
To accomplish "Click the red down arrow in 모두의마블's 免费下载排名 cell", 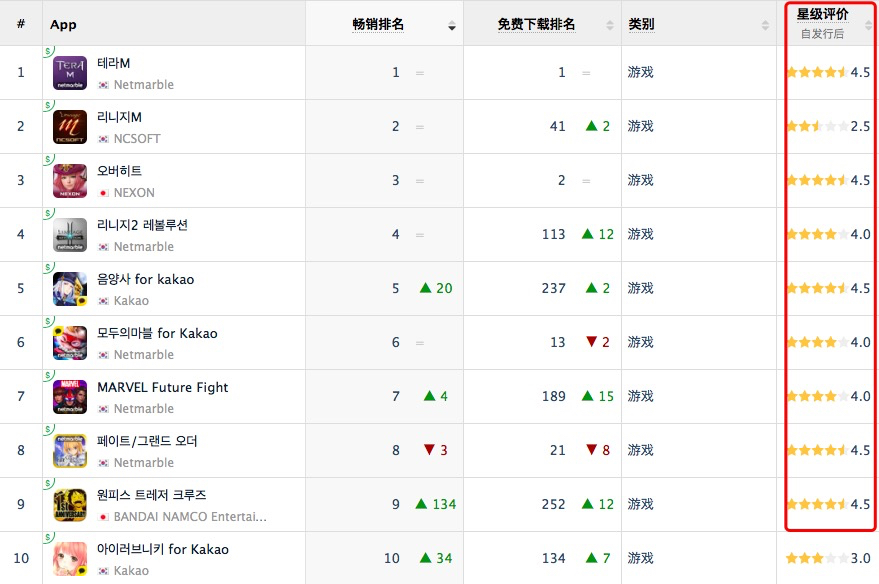I will click(x=591, y=341).
